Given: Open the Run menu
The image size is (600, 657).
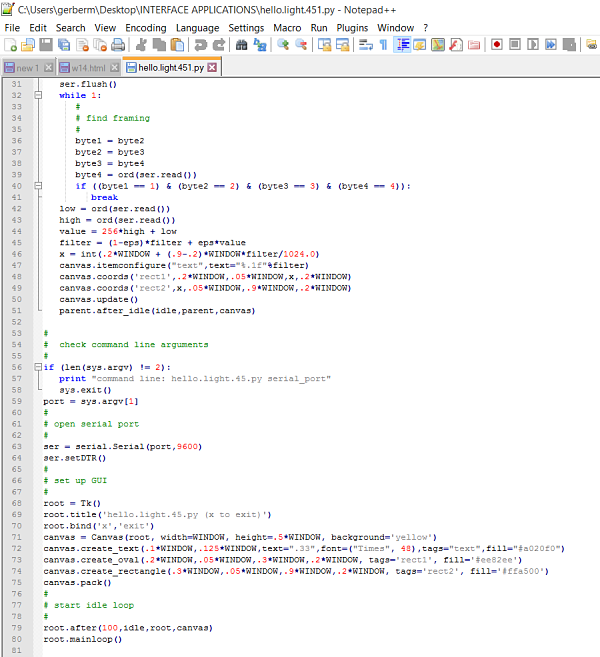Looking at the screenshot, I should (x=319, y=28).
